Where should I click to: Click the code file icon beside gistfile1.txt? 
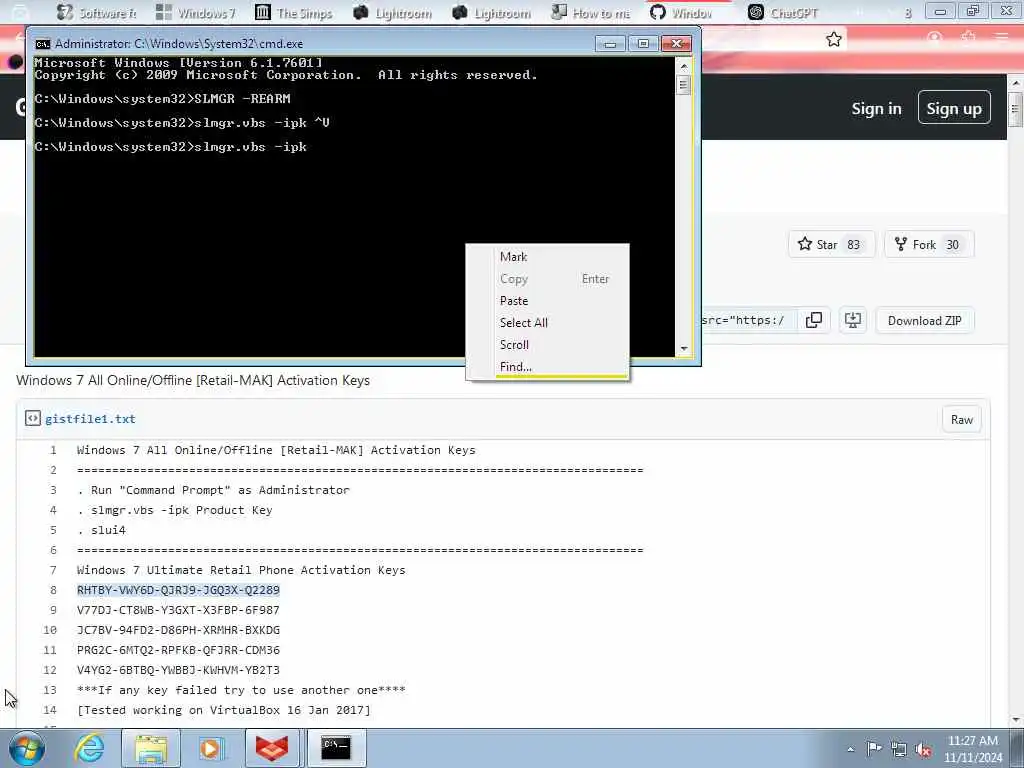(33, 418)
